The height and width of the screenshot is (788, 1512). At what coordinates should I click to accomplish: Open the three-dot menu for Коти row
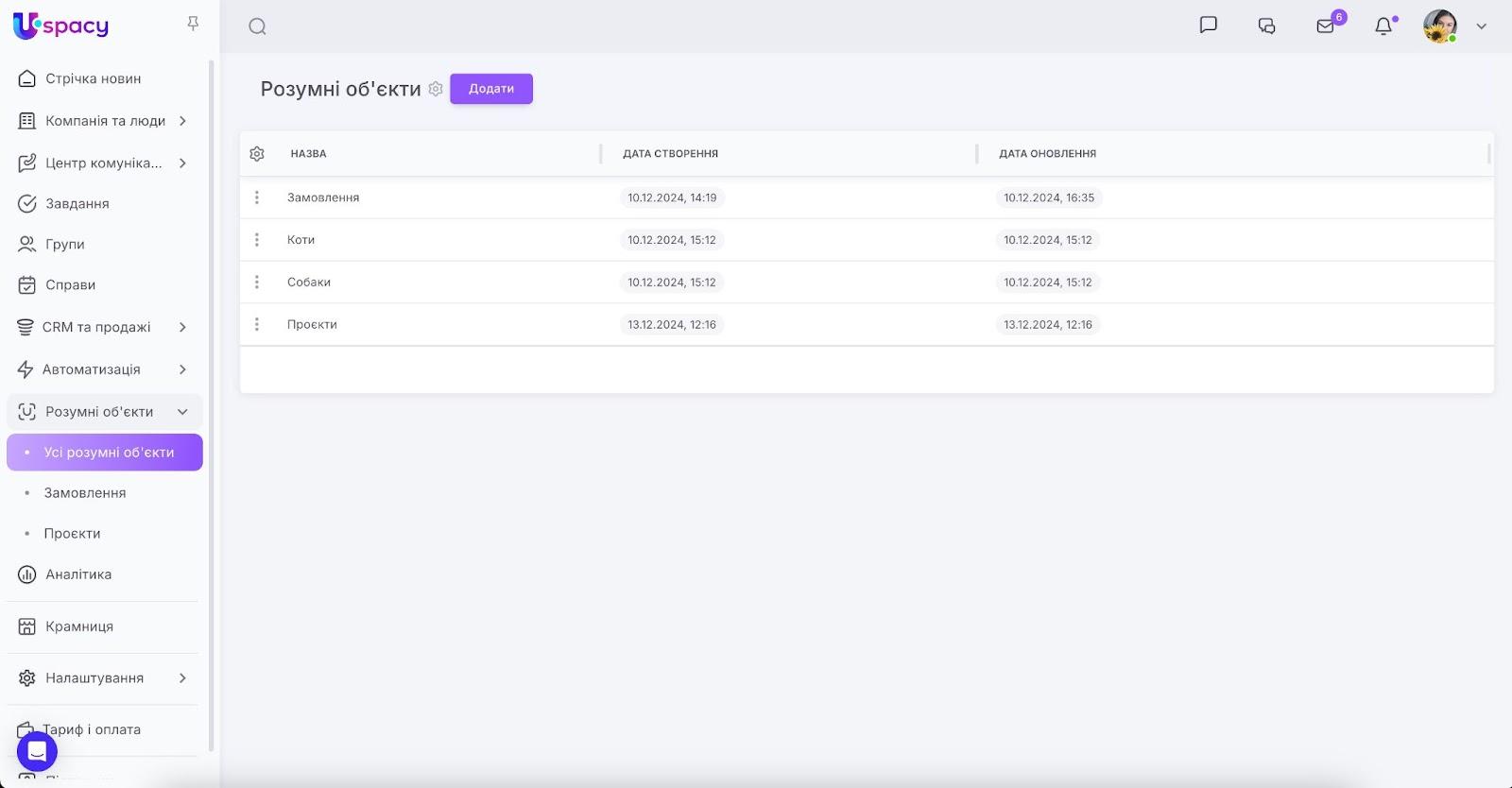point(257,240)
